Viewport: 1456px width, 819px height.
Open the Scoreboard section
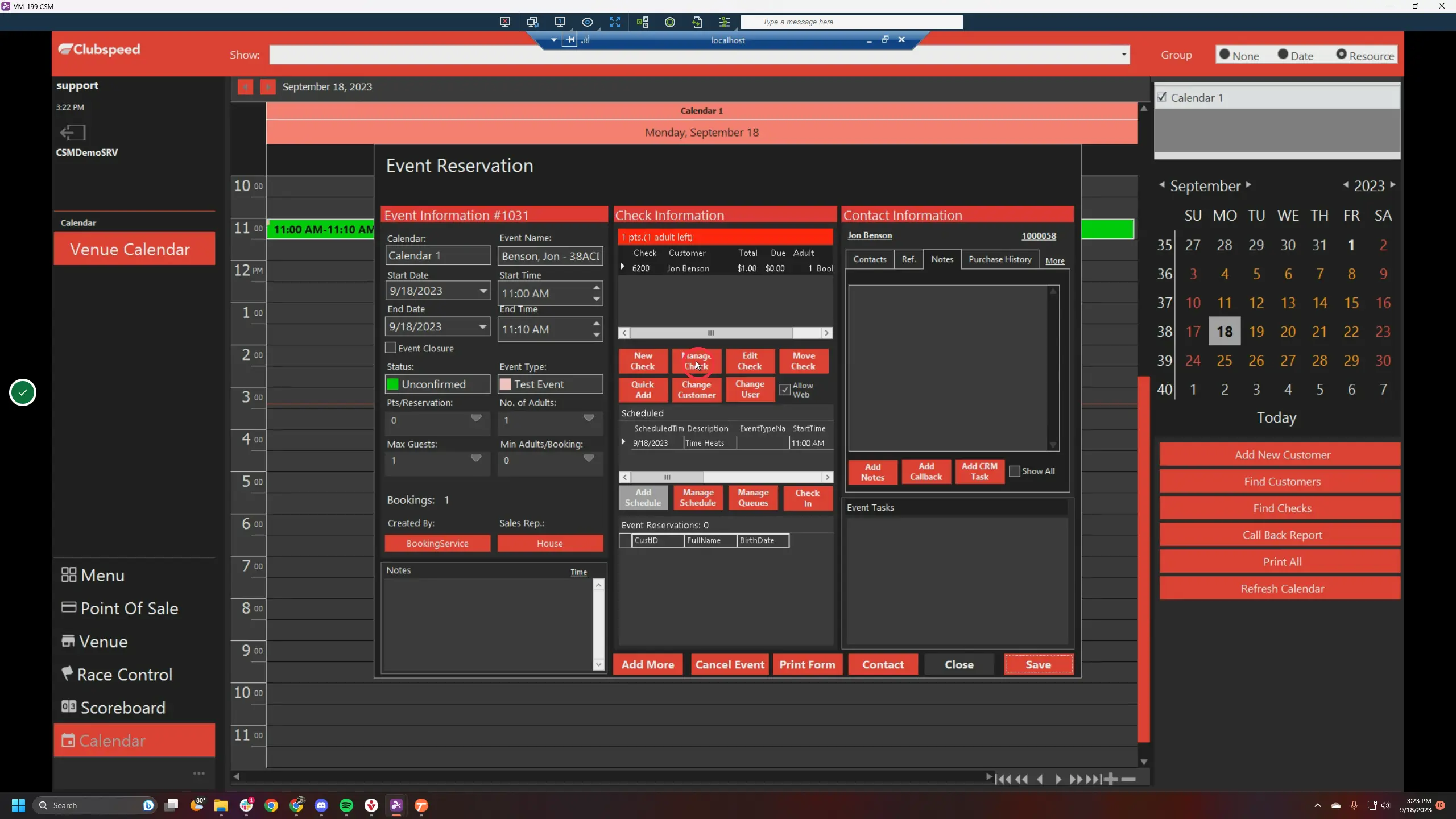click(x=114, y=708)
